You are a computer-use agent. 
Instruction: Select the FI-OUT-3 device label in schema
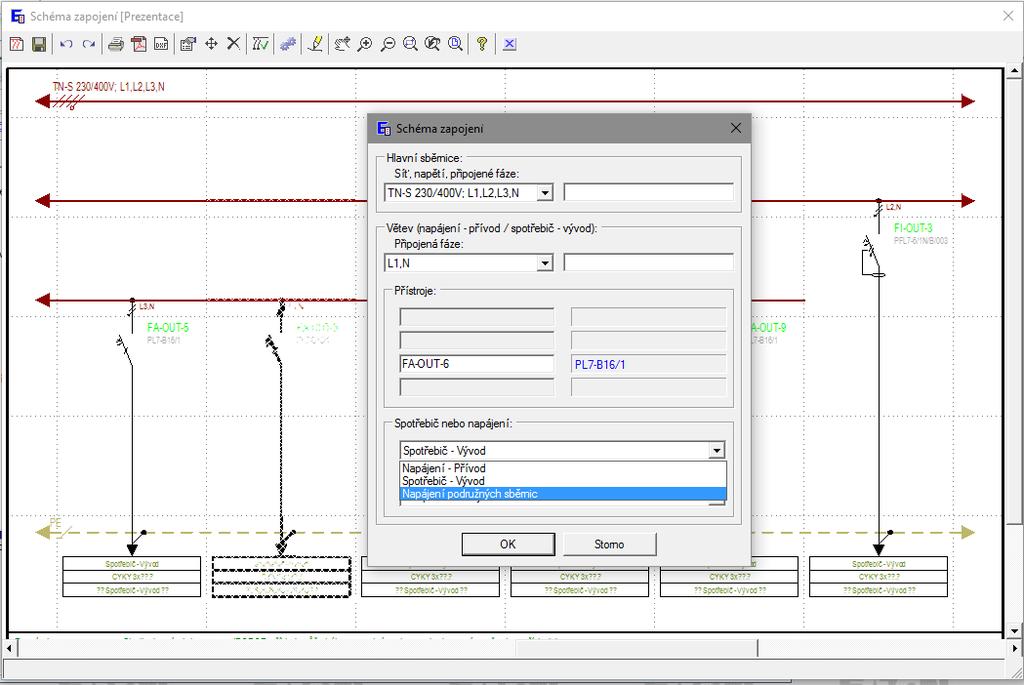tap(913, 228)
